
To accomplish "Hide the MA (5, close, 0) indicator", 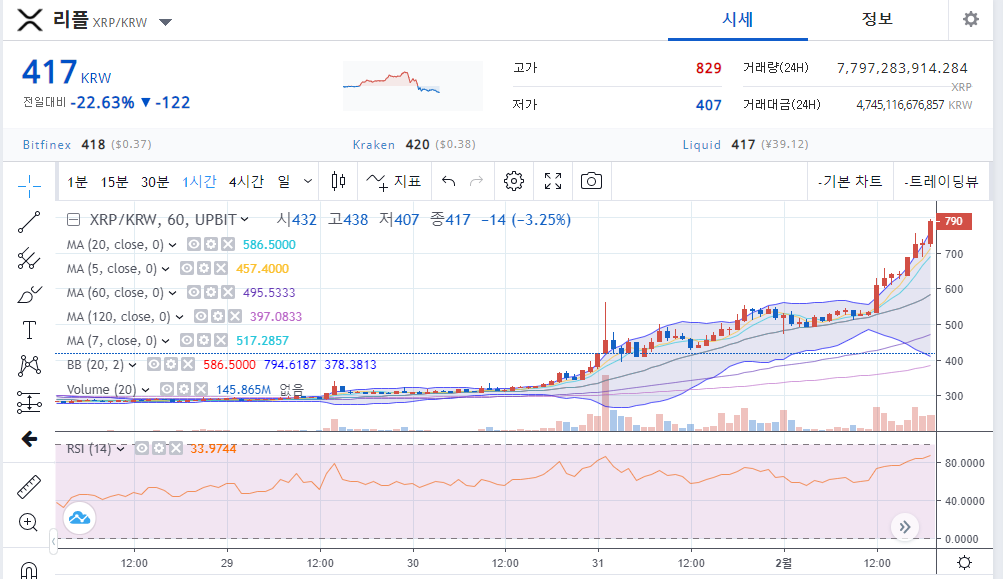I will tap(187, 268).
